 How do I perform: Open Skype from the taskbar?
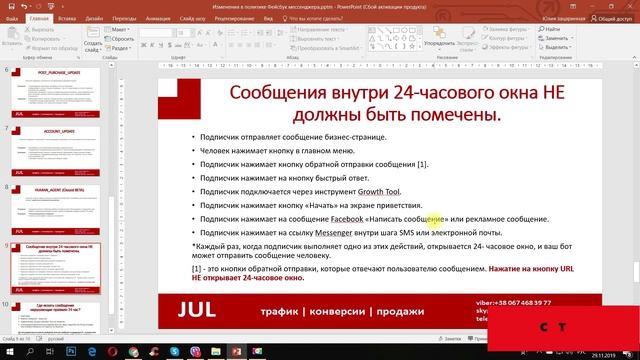pyautogui.click(x=175, y=351)
